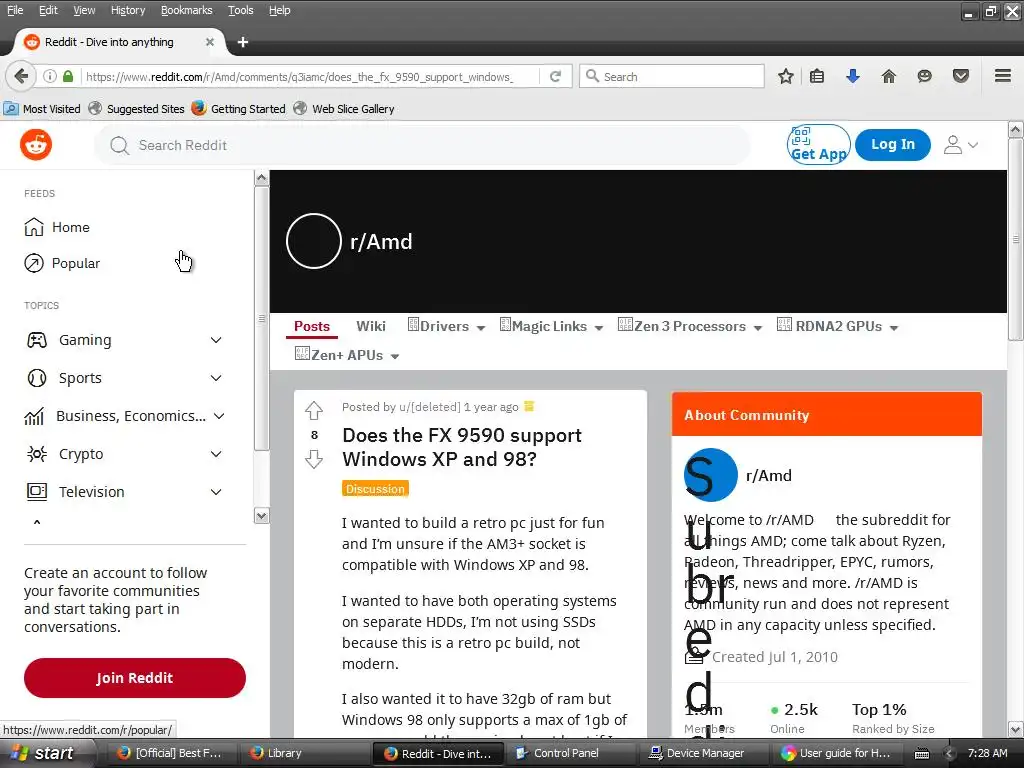Click the Log In button
This screenshot has height=768, width=1024.
point(892,144)
